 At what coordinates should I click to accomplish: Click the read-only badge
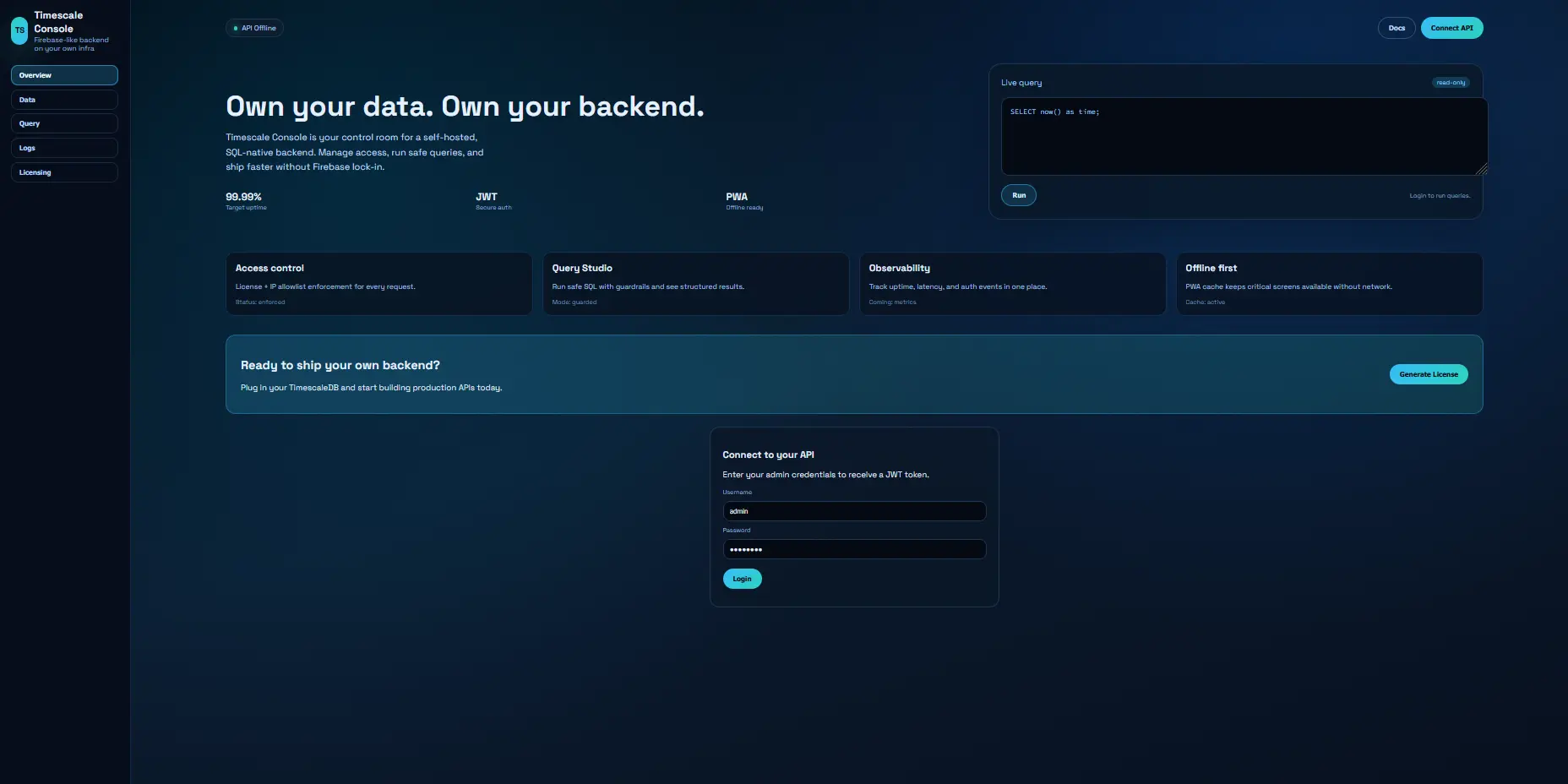click(x=1450, y=83)
